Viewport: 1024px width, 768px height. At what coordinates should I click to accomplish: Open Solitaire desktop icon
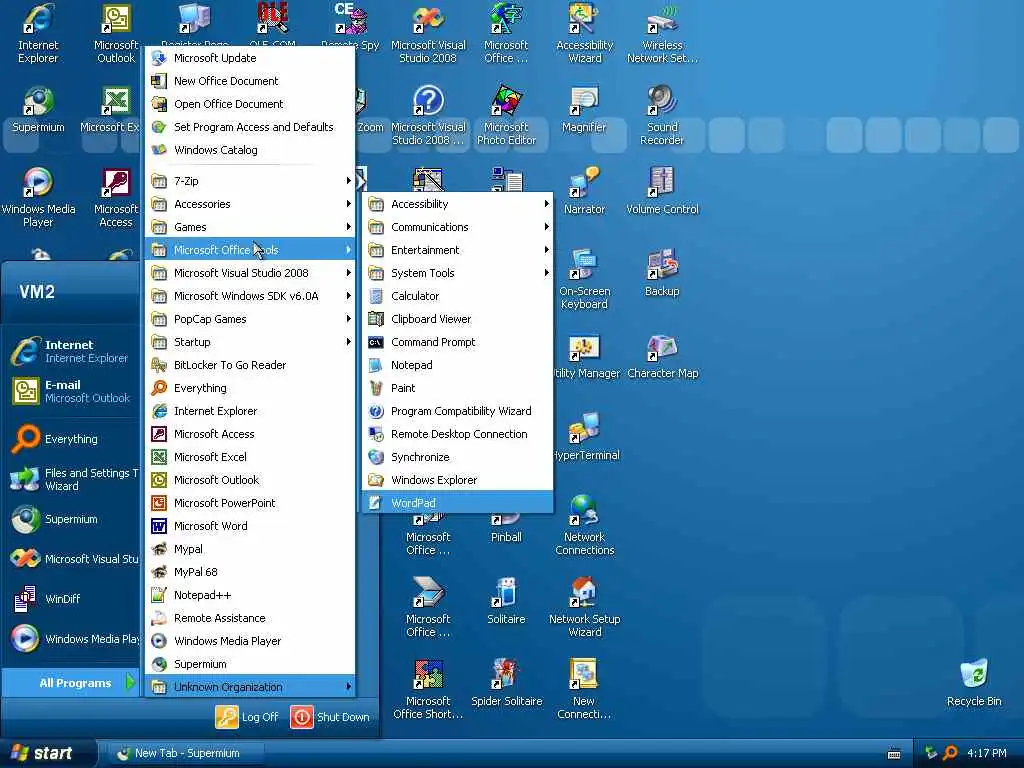point(506,601)
